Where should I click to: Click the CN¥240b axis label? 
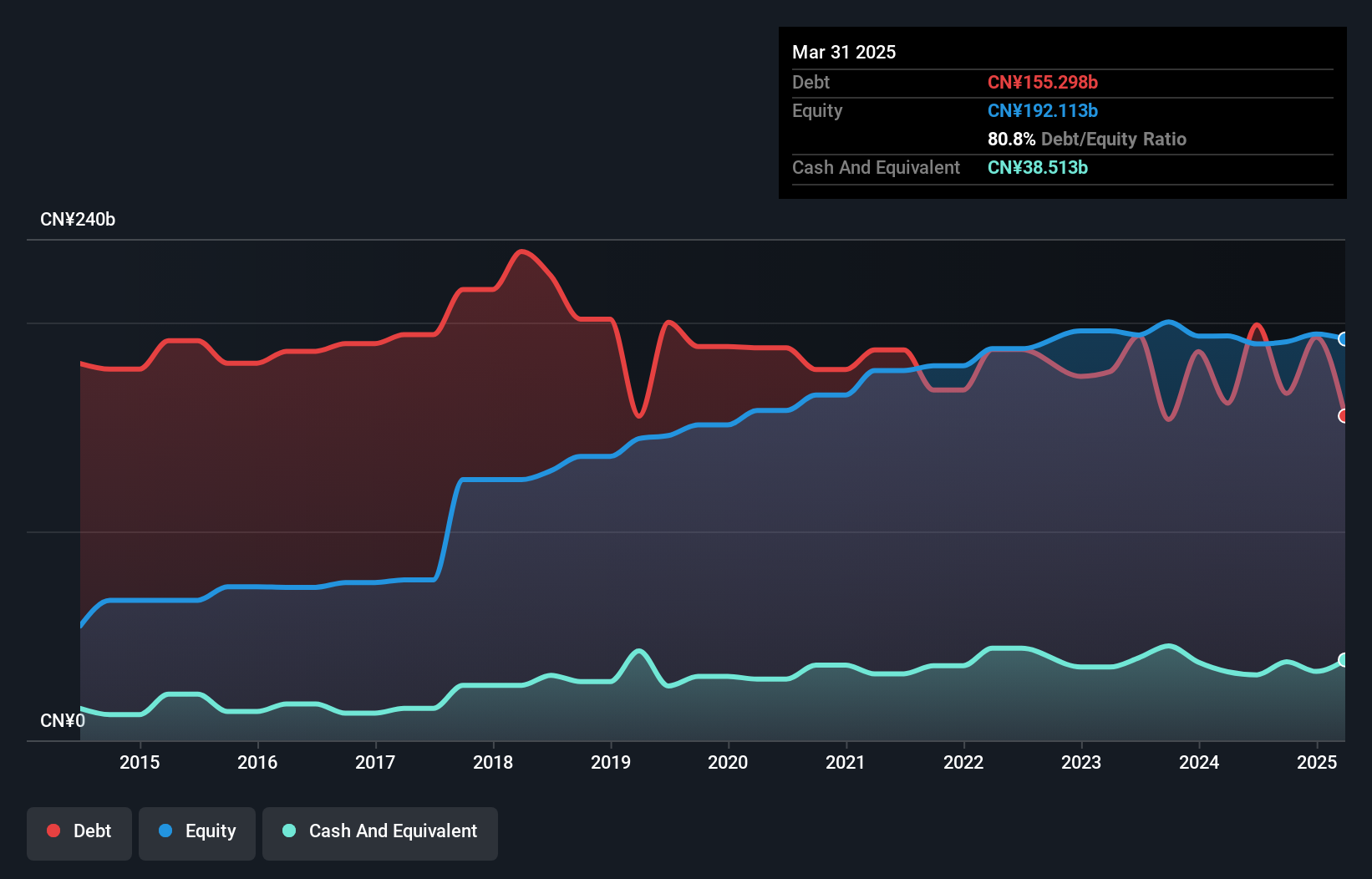pyautogui.click(x=78, y=220)
